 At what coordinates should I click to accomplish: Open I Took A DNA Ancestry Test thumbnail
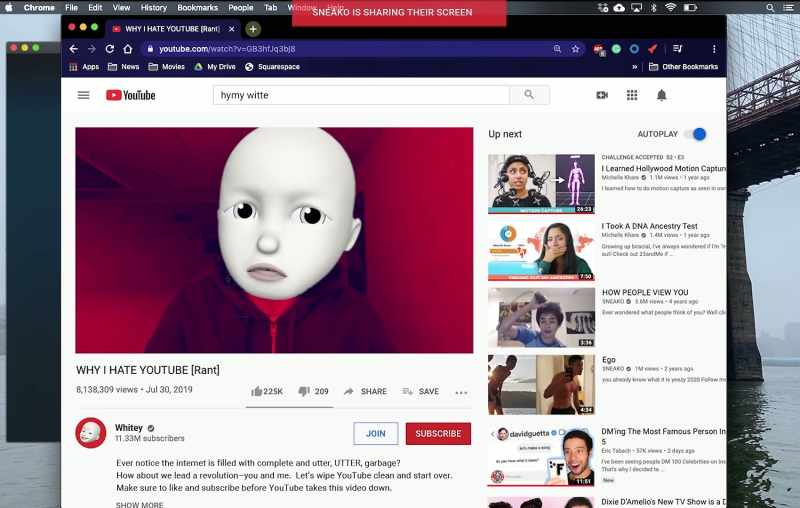(541, 251)
